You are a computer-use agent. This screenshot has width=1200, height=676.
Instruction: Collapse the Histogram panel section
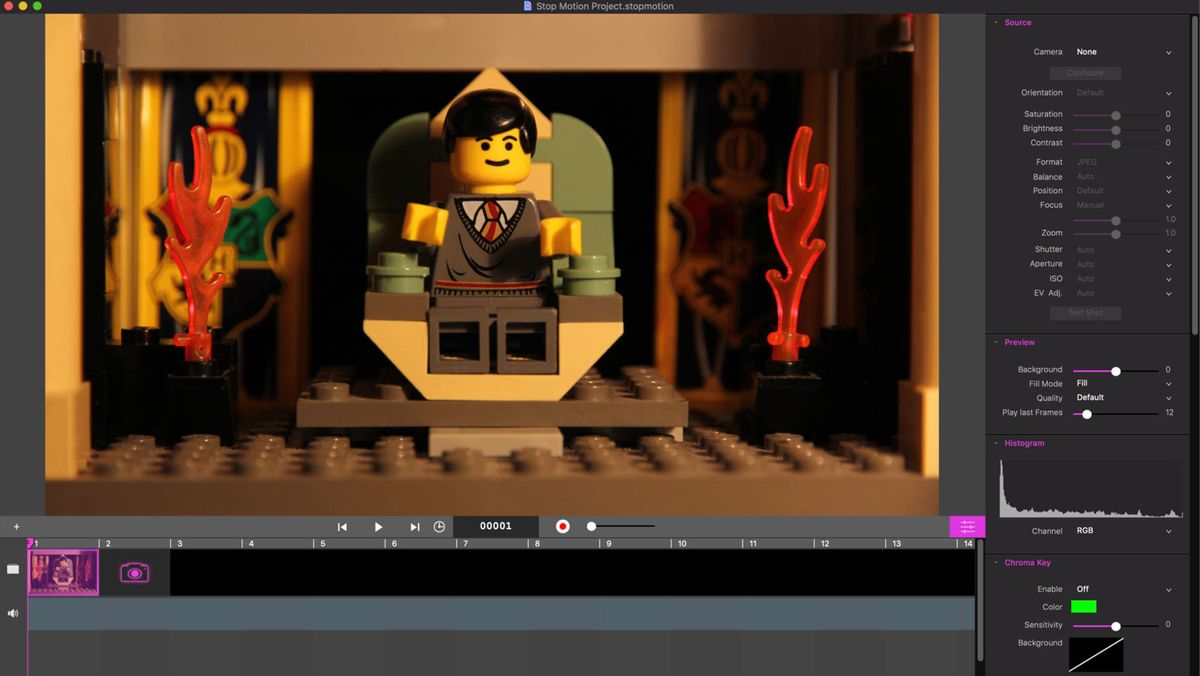pyautogui.click(x=995, y=442)
